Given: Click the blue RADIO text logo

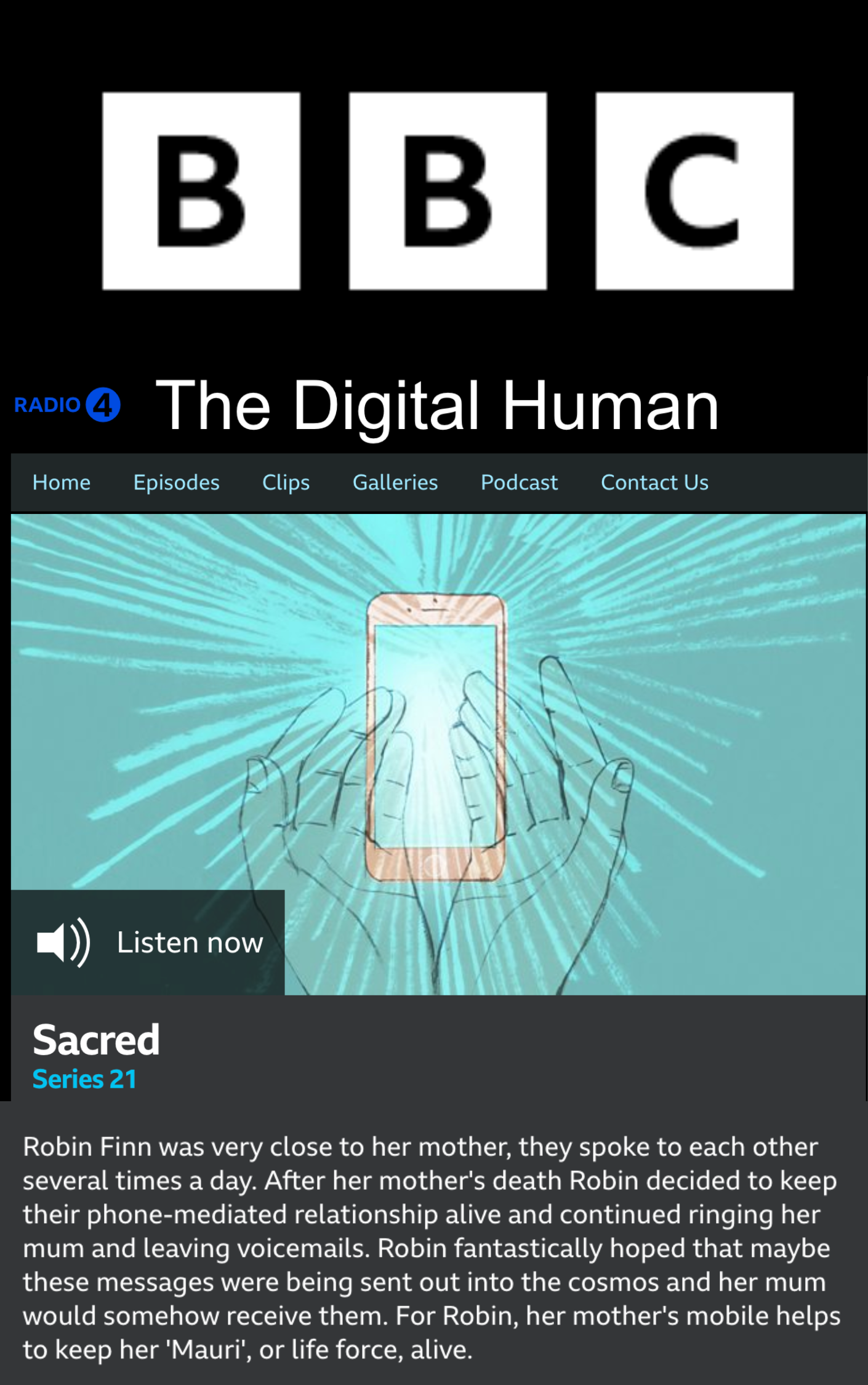Looking at the screenshot, I should pos(47,405).
